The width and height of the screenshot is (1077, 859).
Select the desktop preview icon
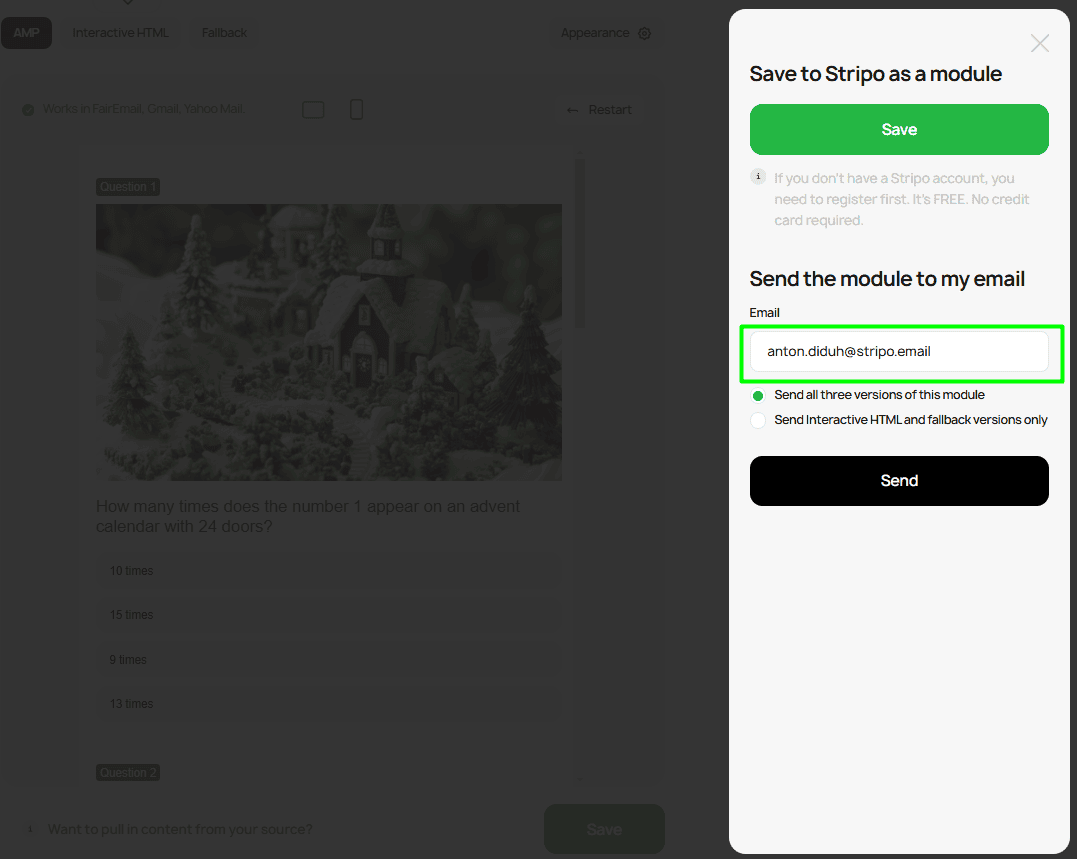(x=313, y=109)
